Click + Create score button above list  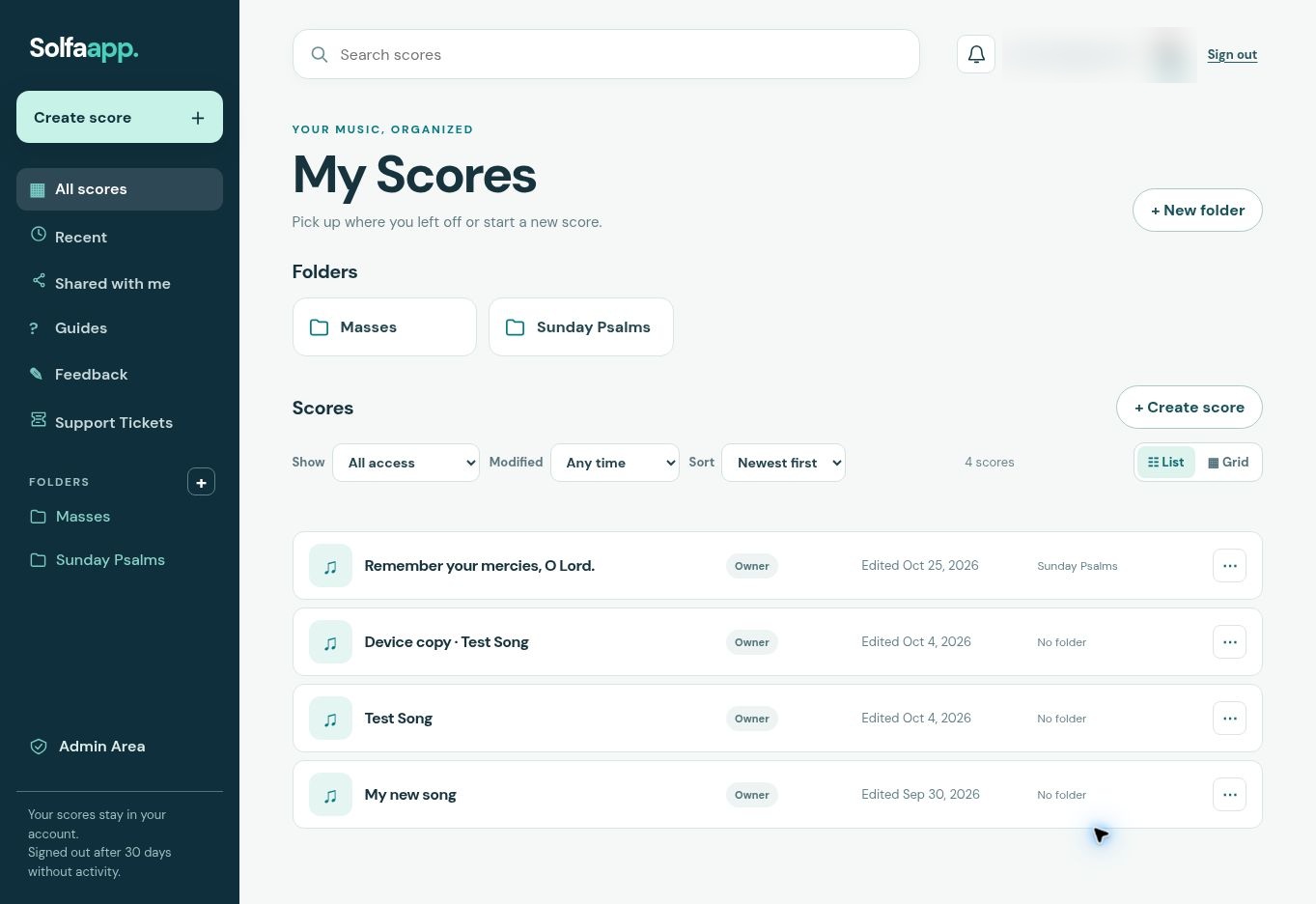tap(1190, 408)
